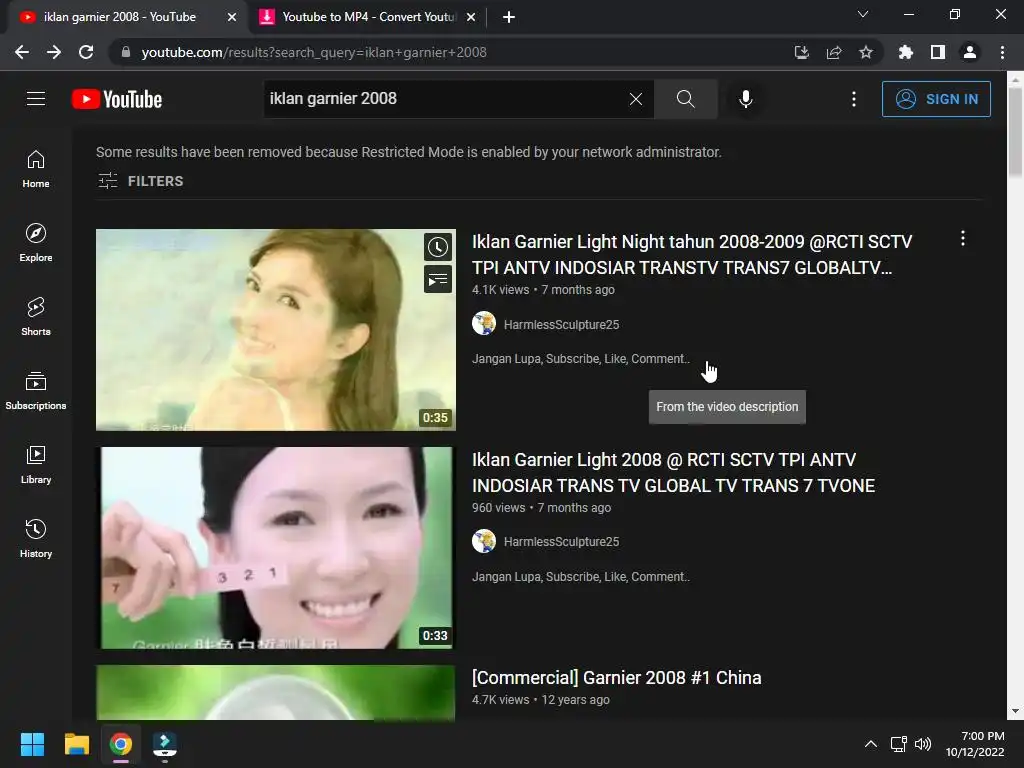1024x768 pixels.
Task: Toggle Chrome side panel
Action: point(938,52)
